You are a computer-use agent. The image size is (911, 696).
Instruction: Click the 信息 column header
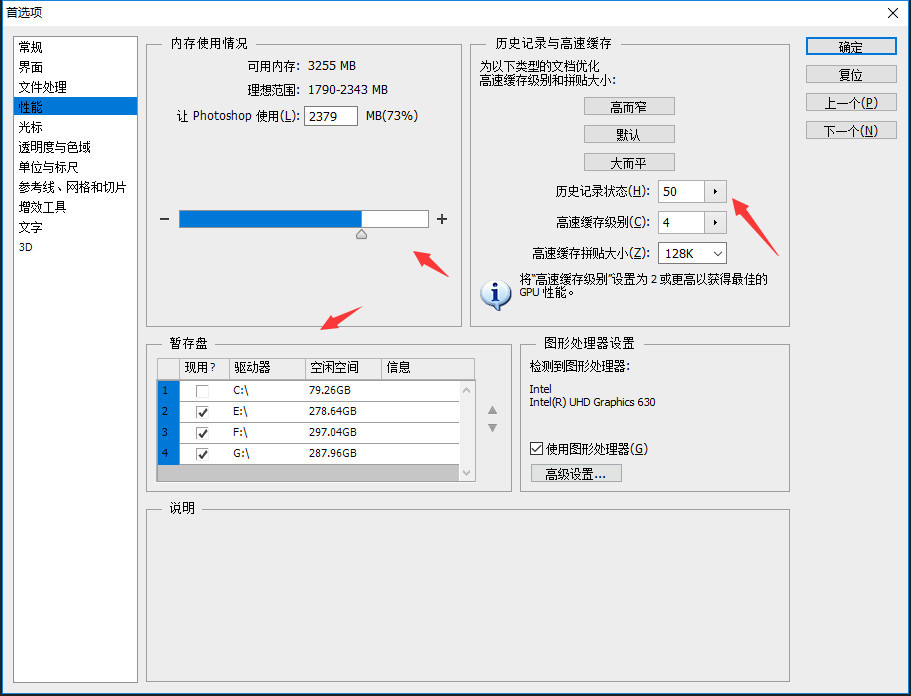pos(428,368)
